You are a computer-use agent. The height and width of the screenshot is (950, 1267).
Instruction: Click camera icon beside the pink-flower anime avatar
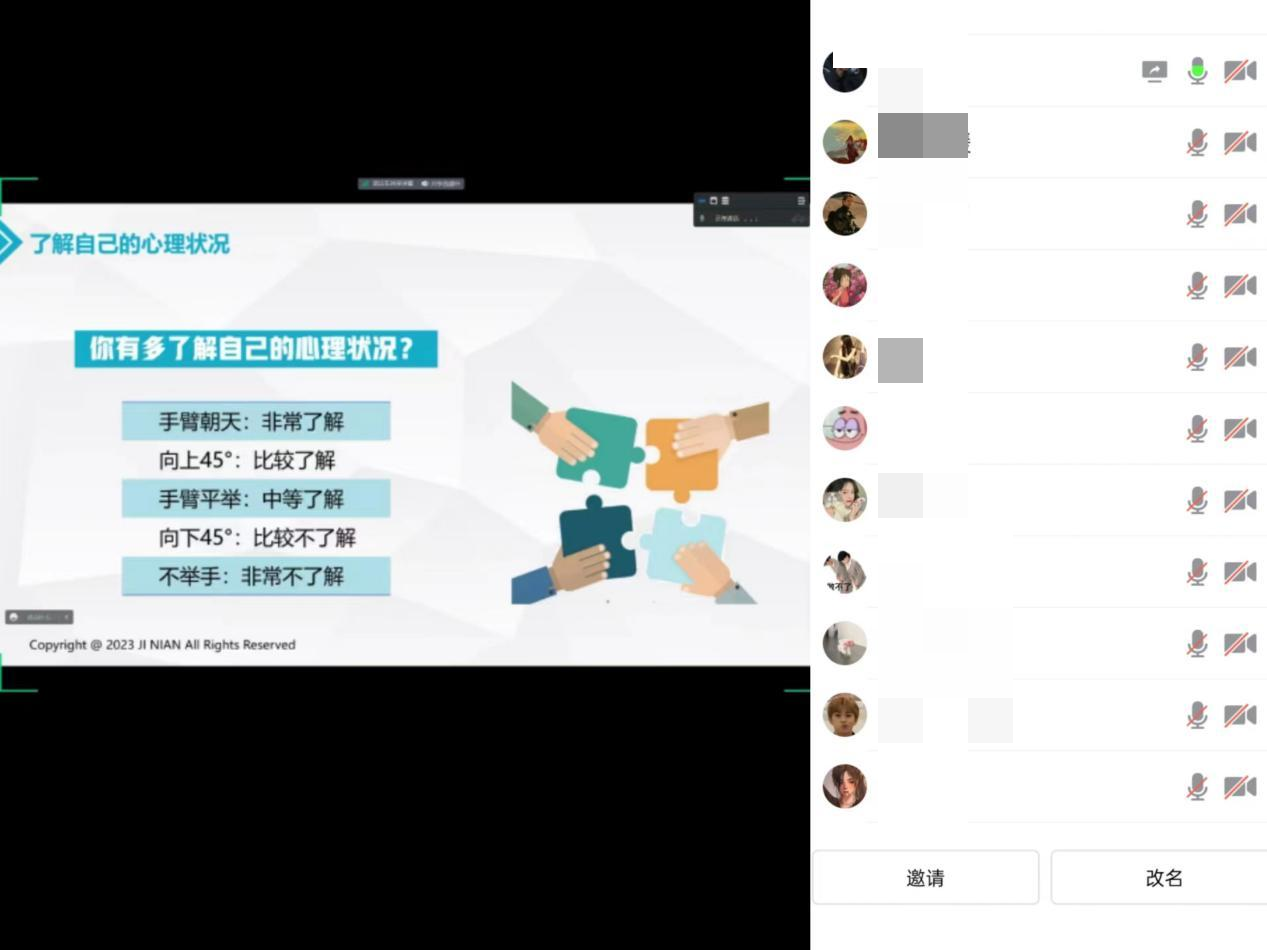click(1240, 286)
